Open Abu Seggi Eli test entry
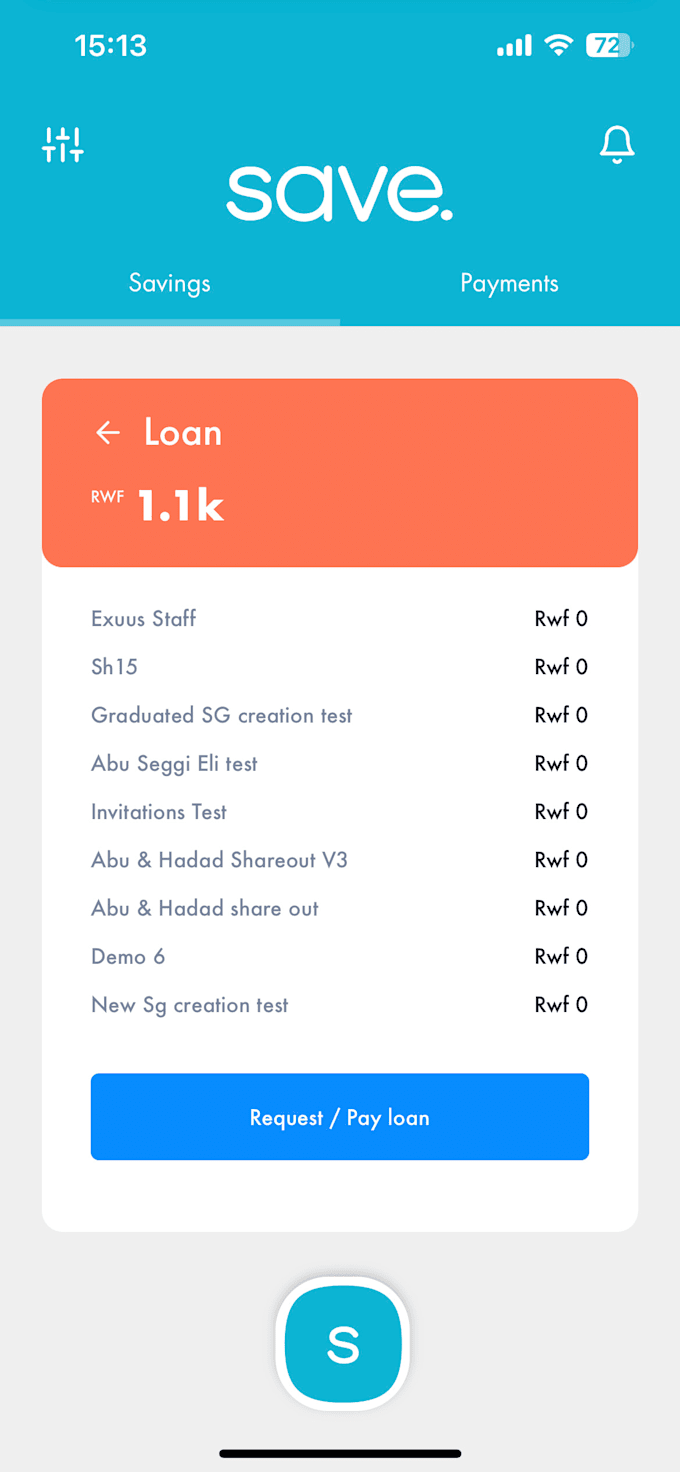This screenshot has width=680, height=1472. 340,764
